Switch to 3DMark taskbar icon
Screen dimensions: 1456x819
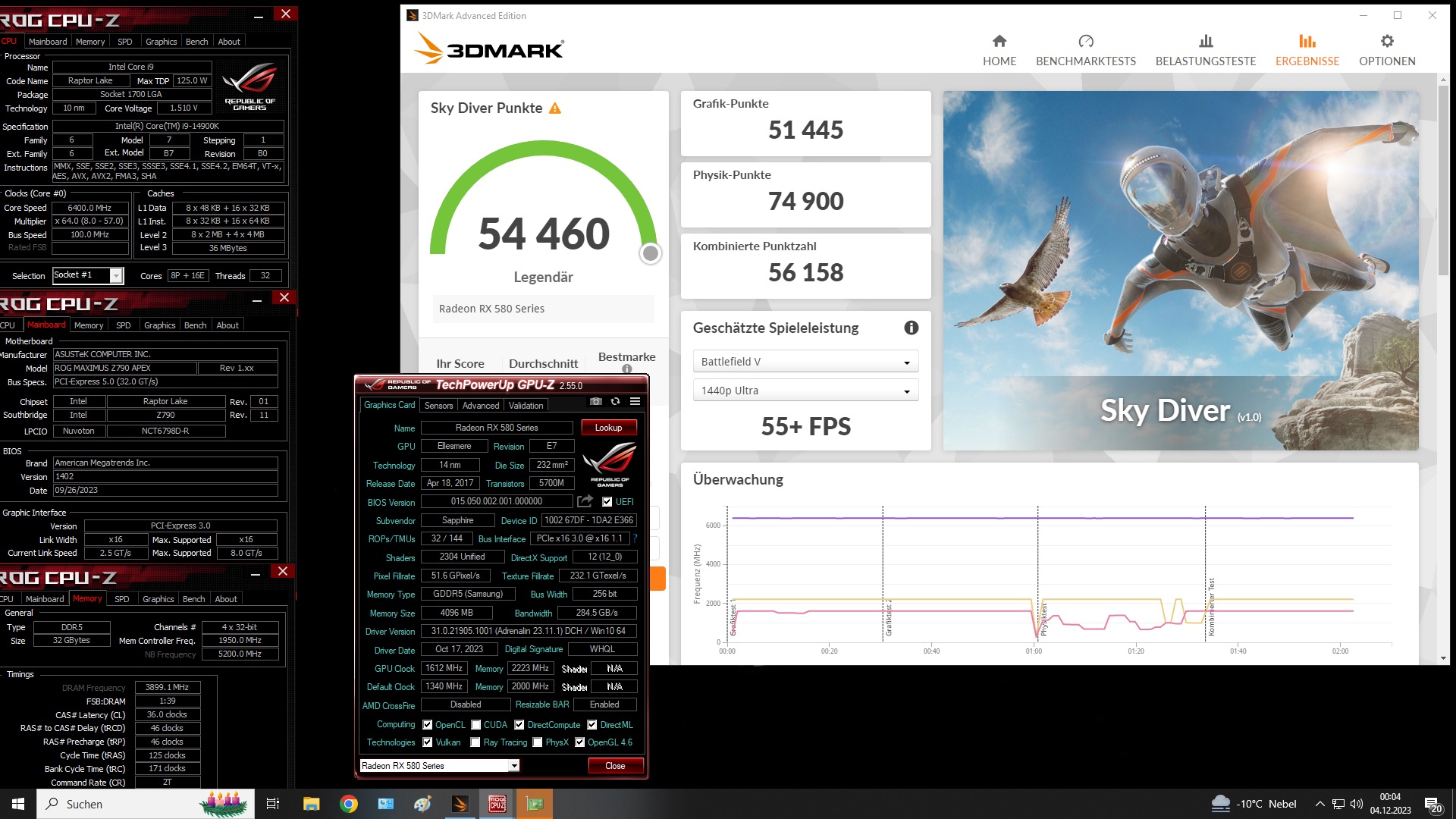tap(460, 804)
